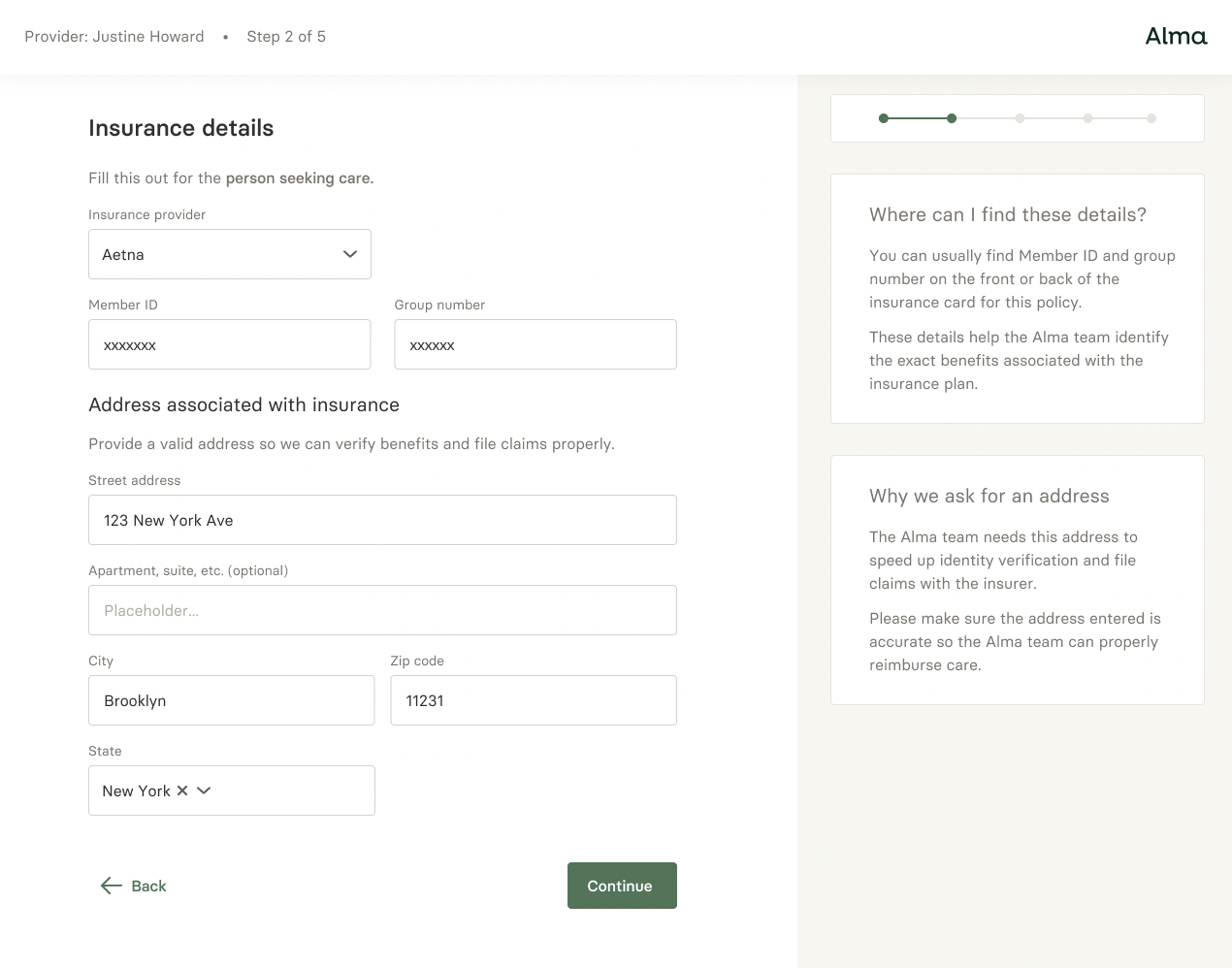Click the Member ID input field
1232x968 pixels.
pyautogui.click(x=229, y=344)
